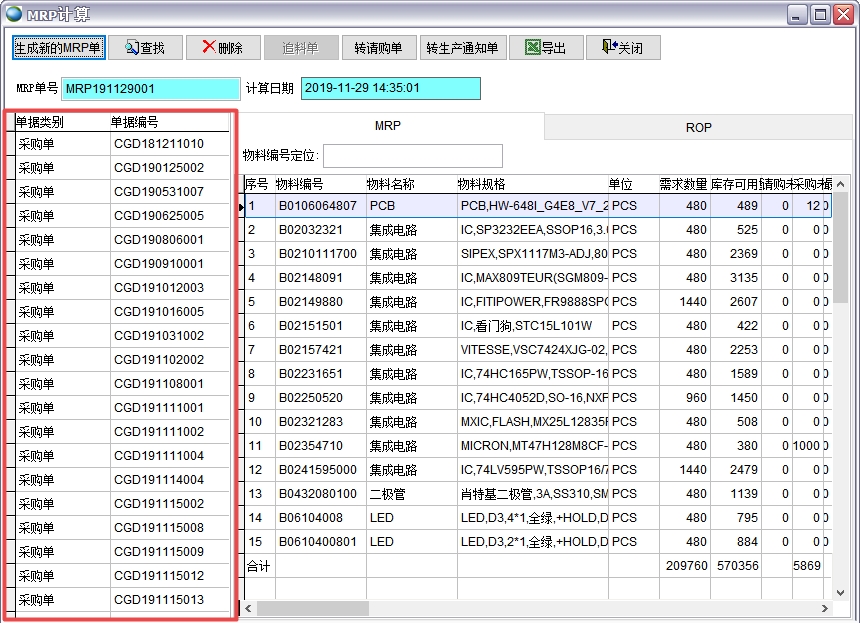Click the 计算日期 date field

pyautogui.click(x=390, y=89)
